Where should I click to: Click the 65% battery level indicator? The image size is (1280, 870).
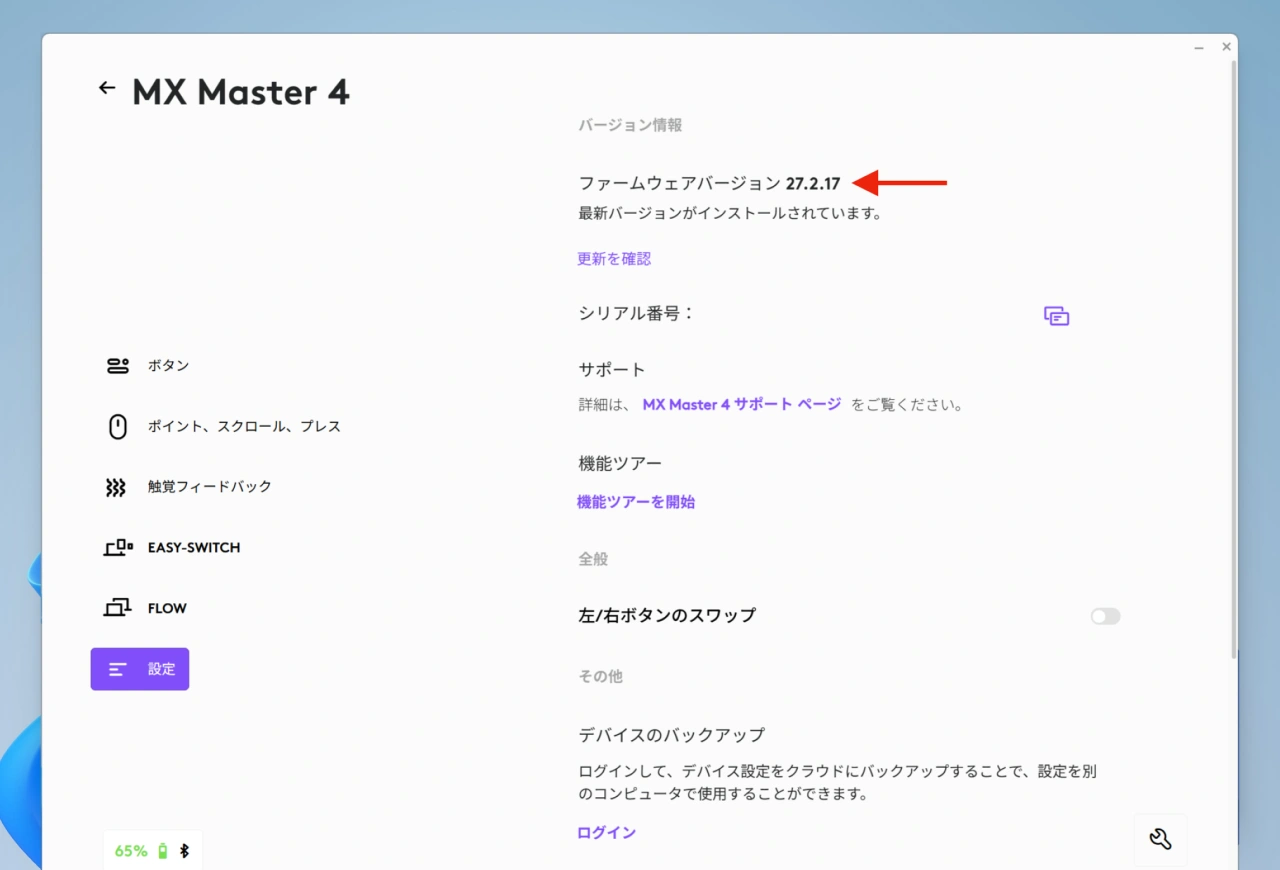click(131, 851)
